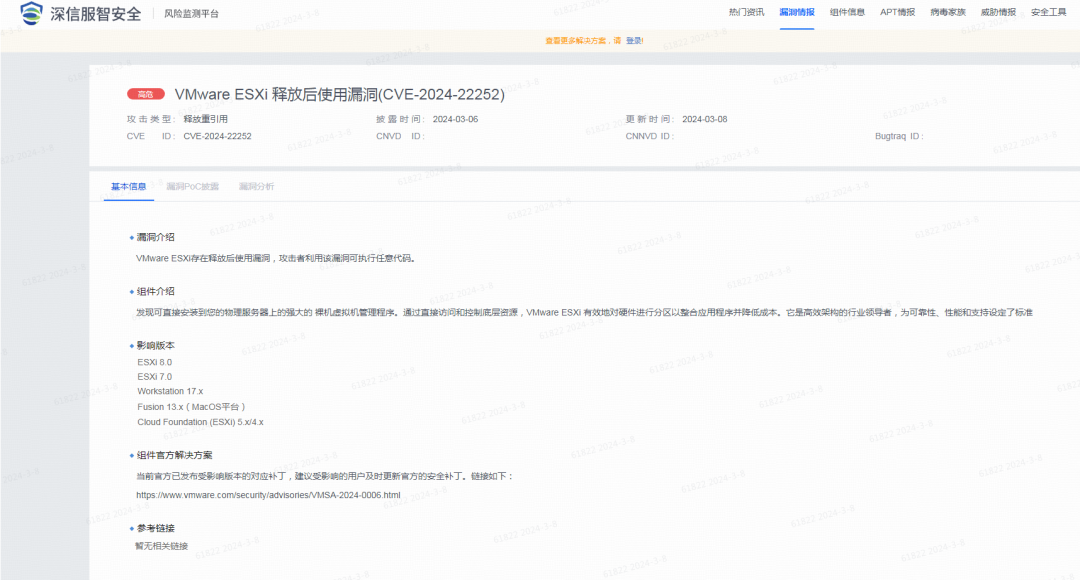Open the 安全工具 navigation item
Screen dimensions: 1080x580
click(x=1048, y=12)
